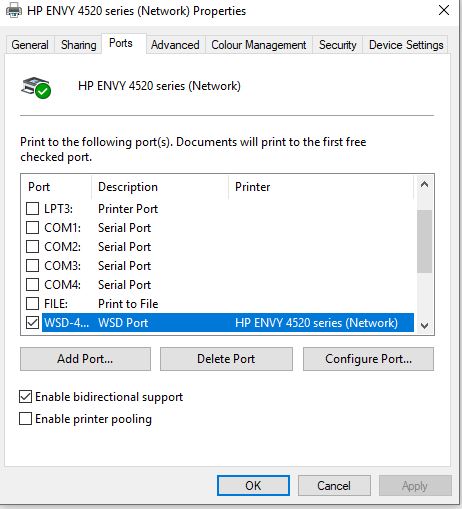Tick the COM3: port checkbox
Screen dimensions: 462x509
tap(32, 266)
